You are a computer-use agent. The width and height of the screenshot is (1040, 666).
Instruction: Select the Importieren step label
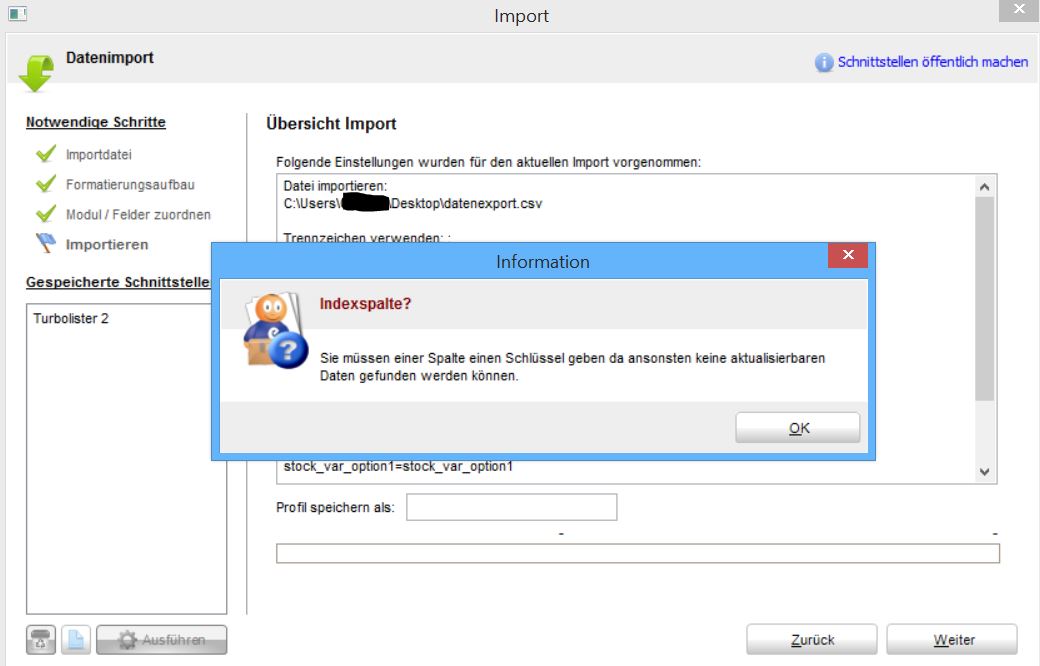(107, 245)
